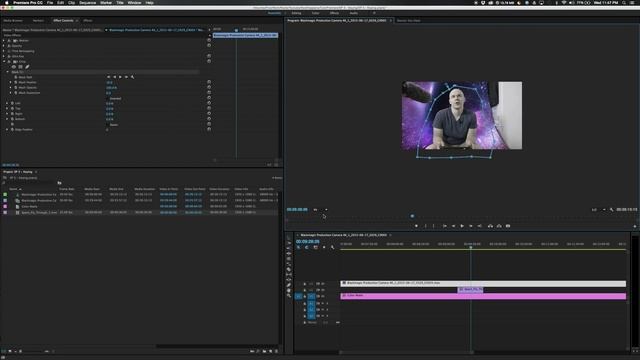Reset the Ultra Key effect
The width and height of the screenshot is (640, 360).
pyautogui.click(x=209, y=56)
